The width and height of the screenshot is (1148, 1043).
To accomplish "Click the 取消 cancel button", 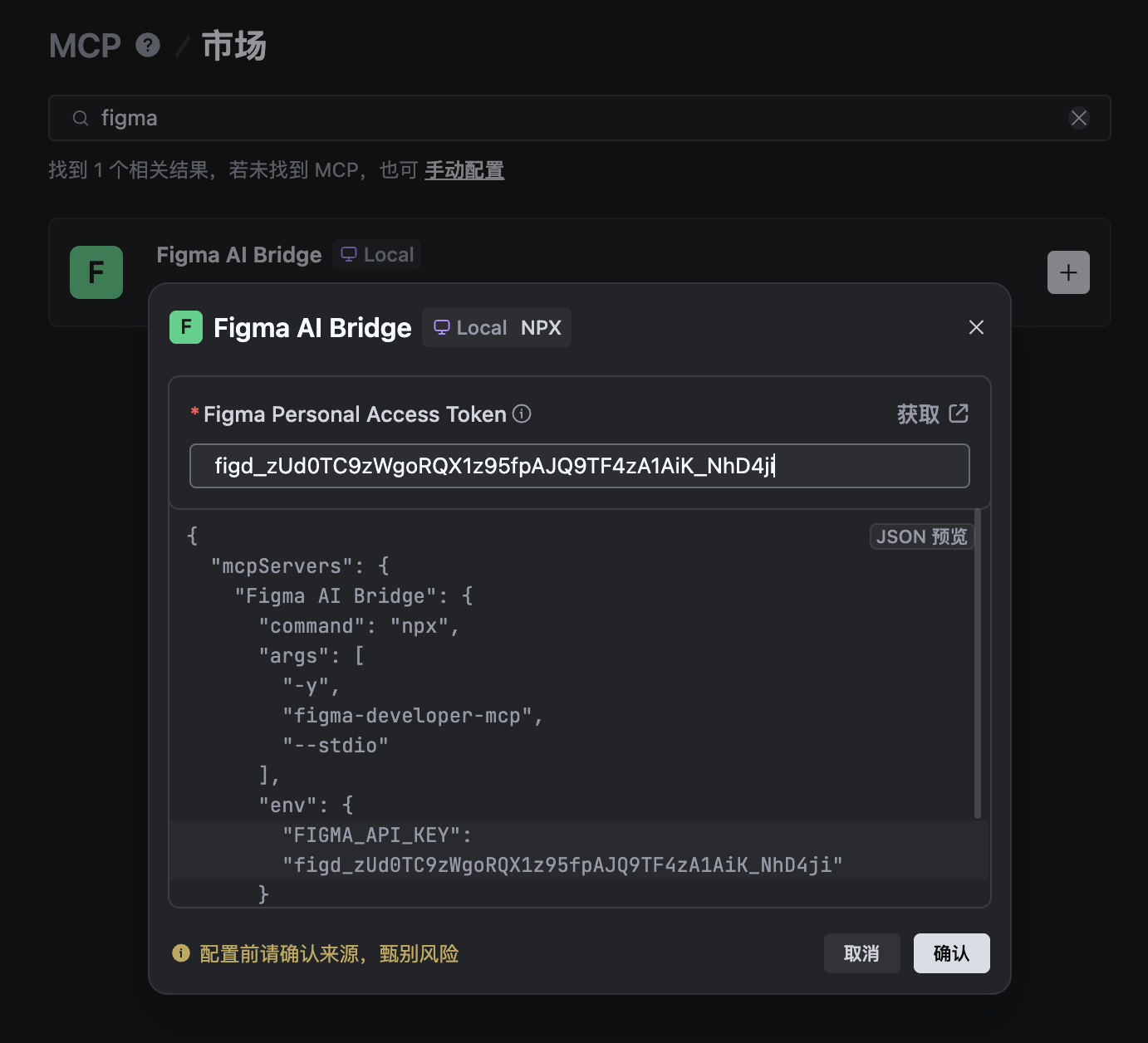I will click(x=861, y=953).
